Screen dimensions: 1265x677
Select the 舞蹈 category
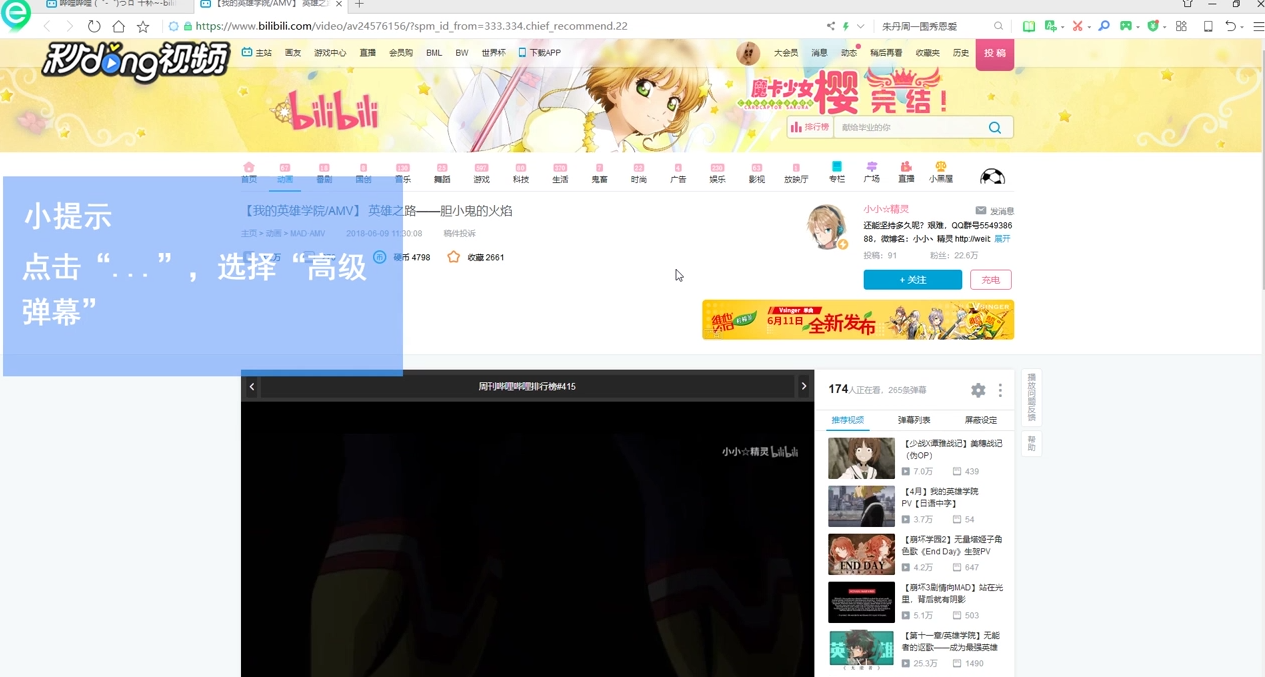(442, 174)
